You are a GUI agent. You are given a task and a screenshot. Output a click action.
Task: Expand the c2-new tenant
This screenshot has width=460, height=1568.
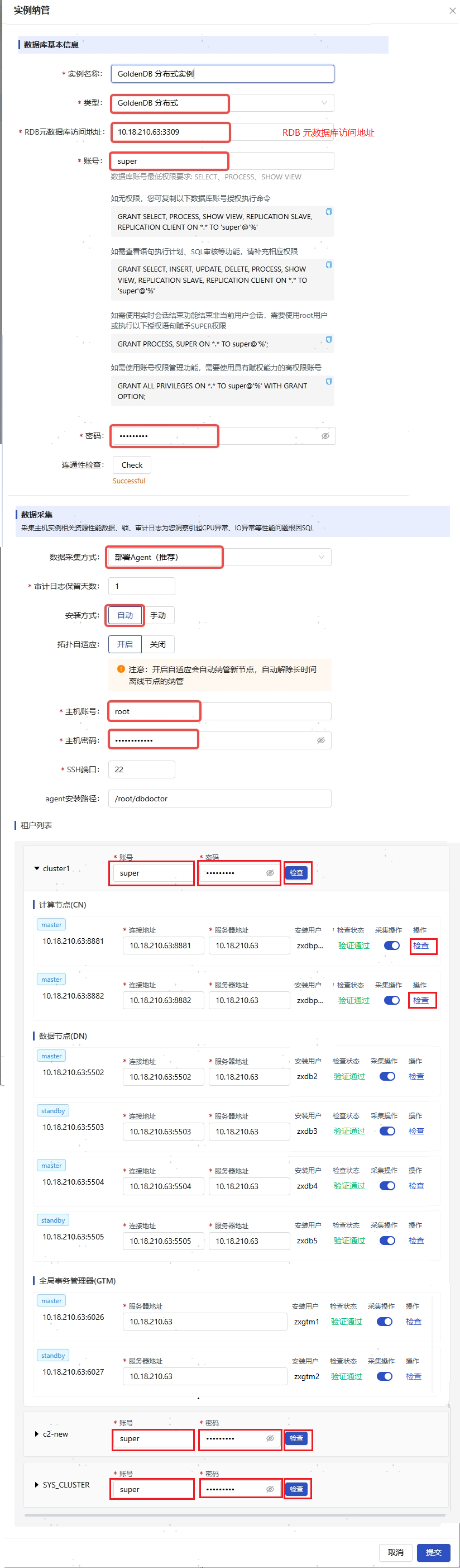point(36,1434)
